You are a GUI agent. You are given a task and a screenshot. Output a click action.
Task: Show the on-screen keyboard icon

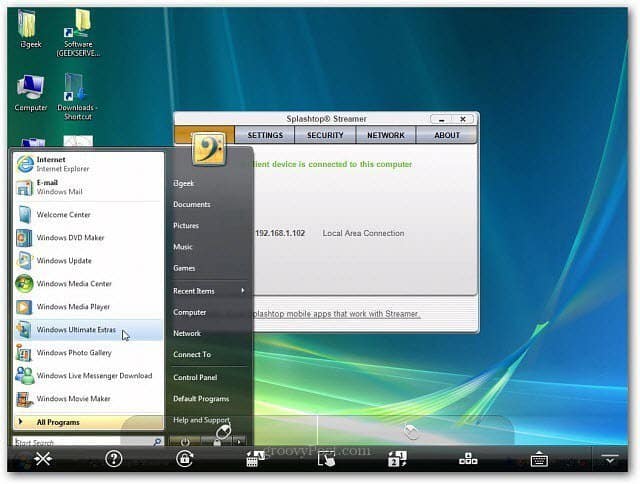[539, 459]
